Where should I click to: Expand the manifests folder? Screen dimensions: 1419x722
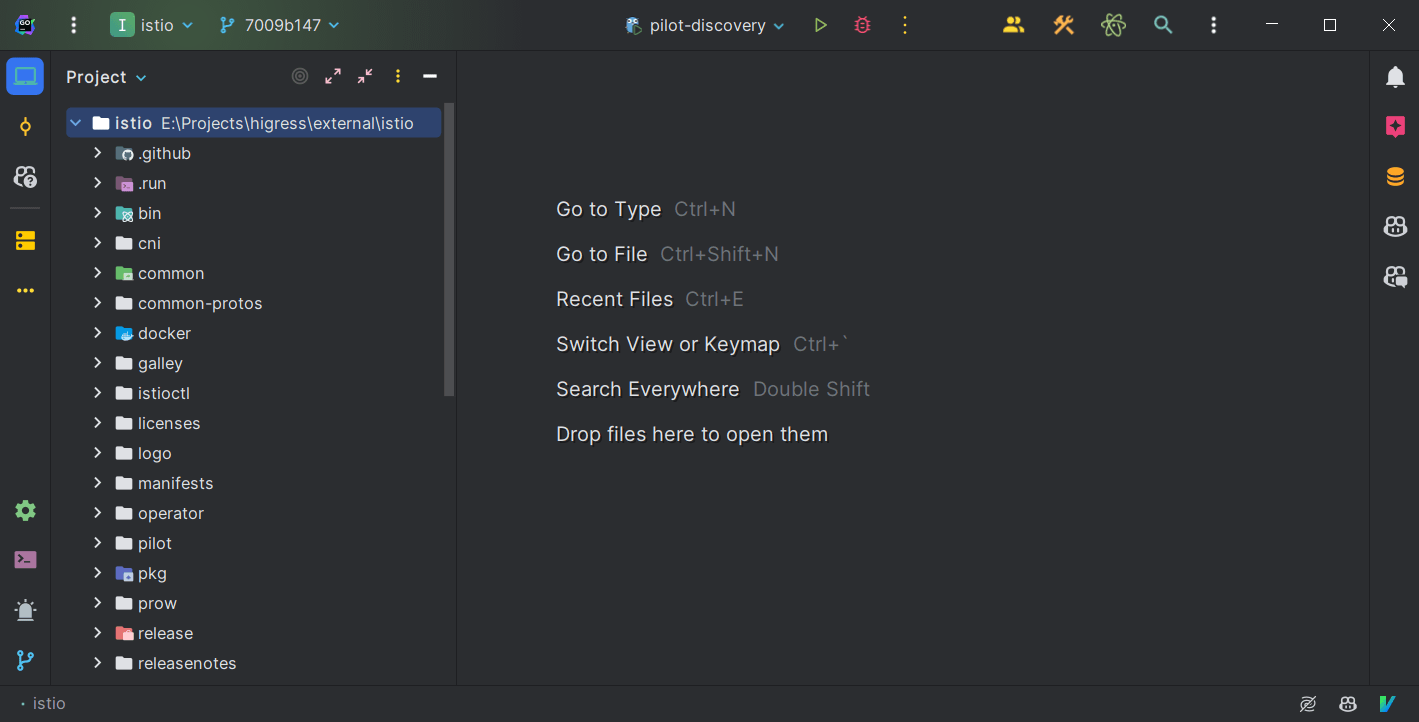[97, 483]
